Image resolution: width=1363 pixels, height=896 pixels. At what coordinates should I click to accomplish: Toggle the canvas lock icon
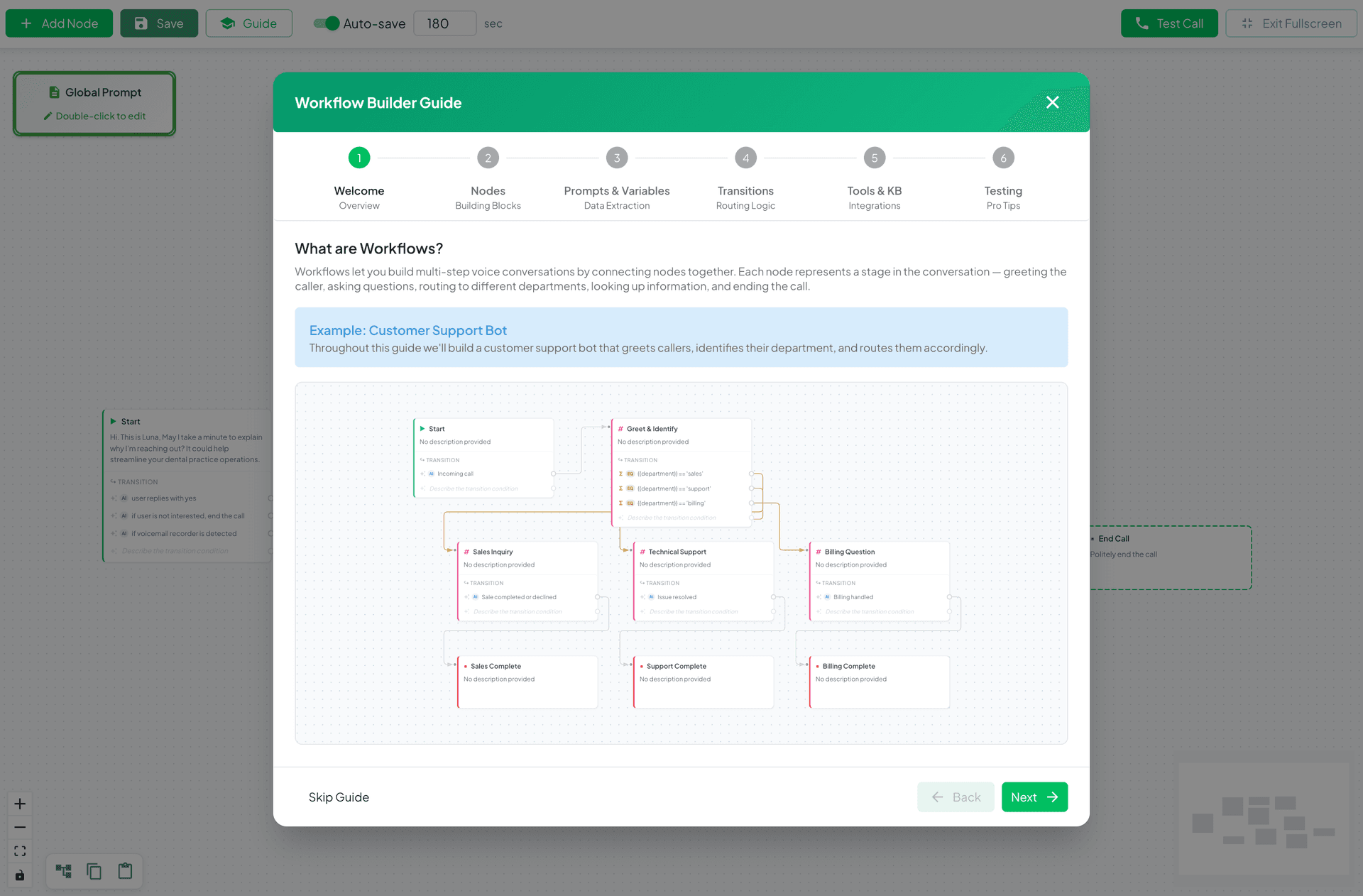pos(20,875)
